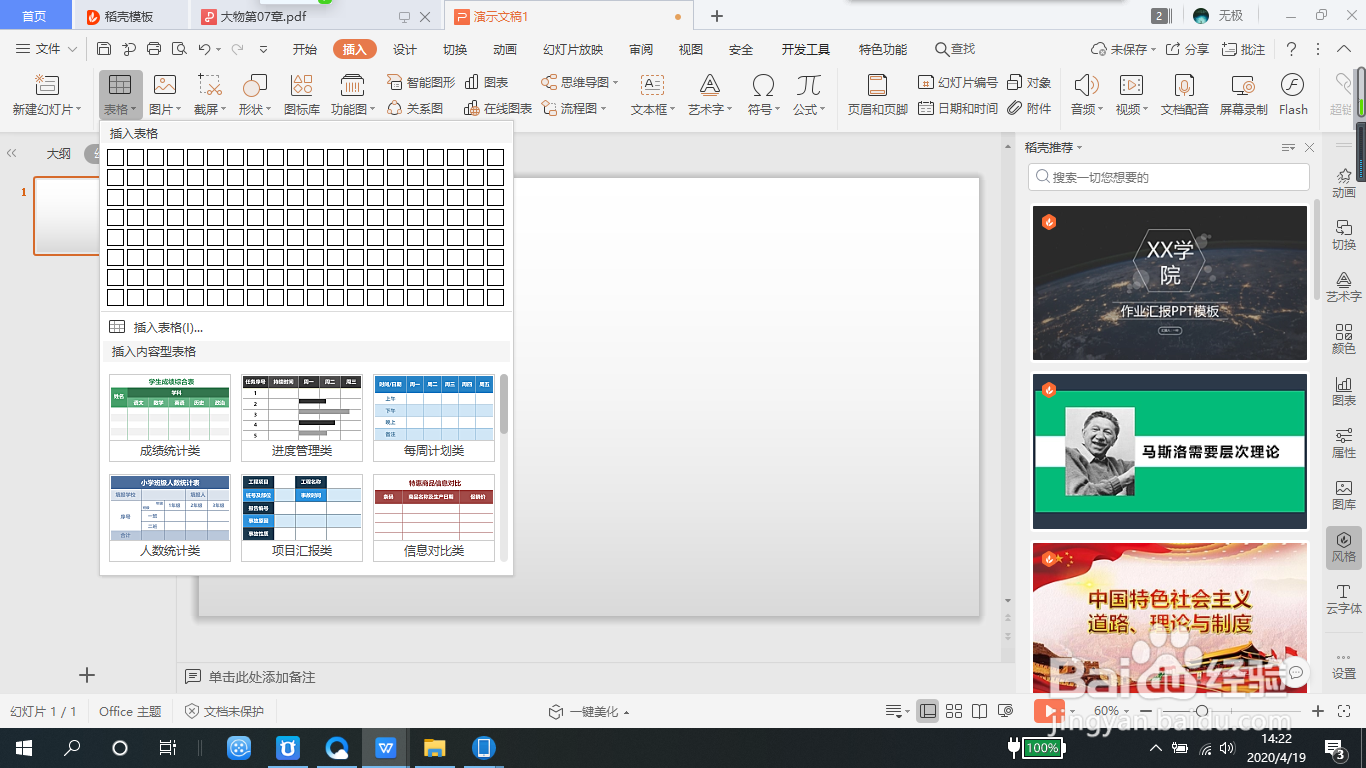Insert 智能图形 smart graphic
The height and width of the screenshot is (768, 1366).
421,83
